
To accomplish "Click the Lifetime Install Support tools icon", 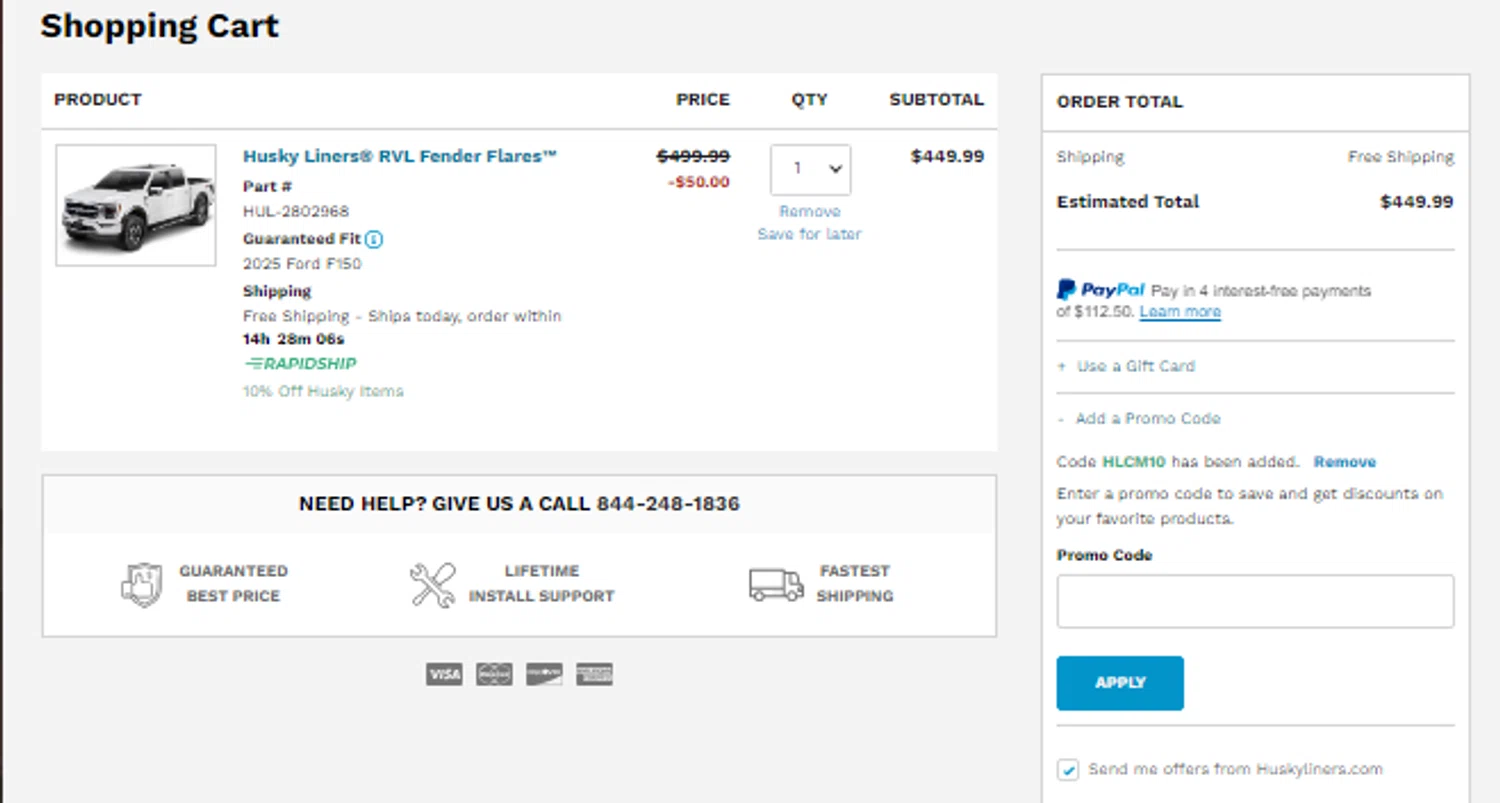I will [432, 584].
